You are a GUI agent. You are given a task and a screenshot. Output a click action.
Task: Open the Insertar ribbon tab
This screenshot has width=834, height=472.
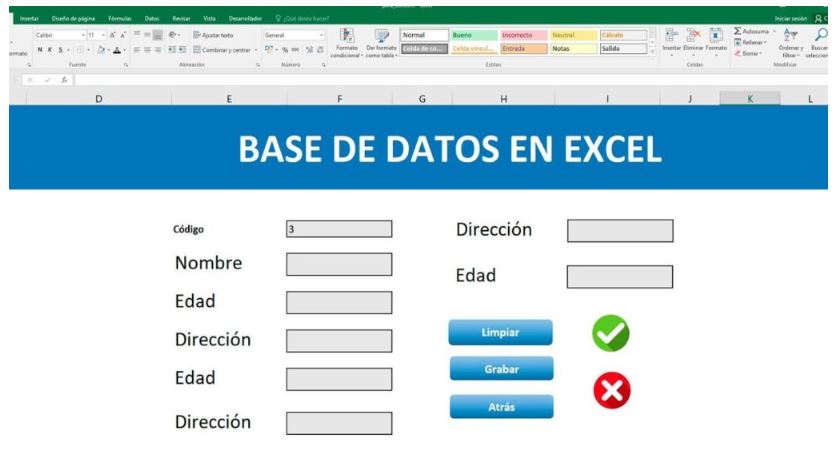point(29,19)
